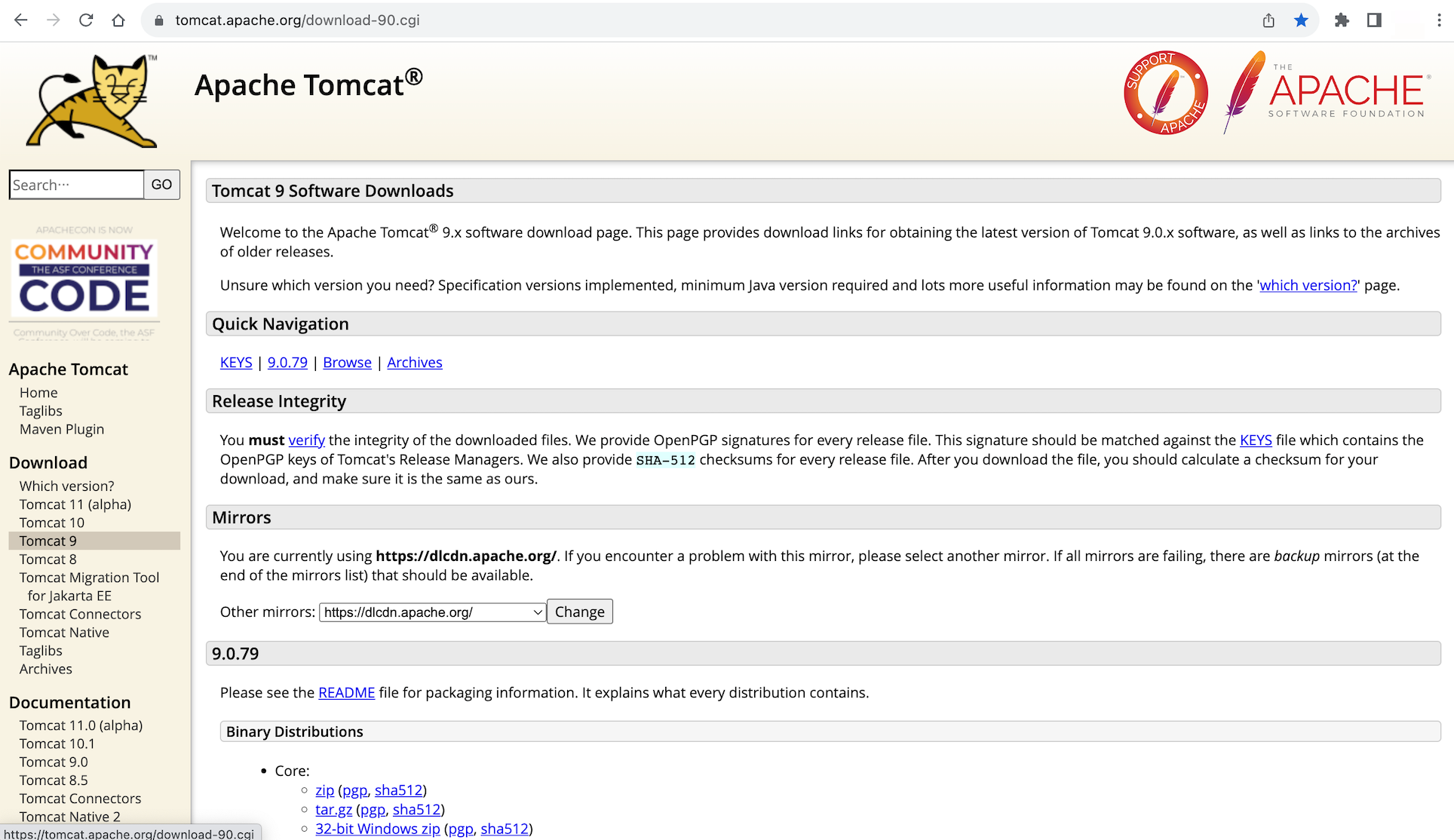Go back to previous page

click(x=20, y=20)
